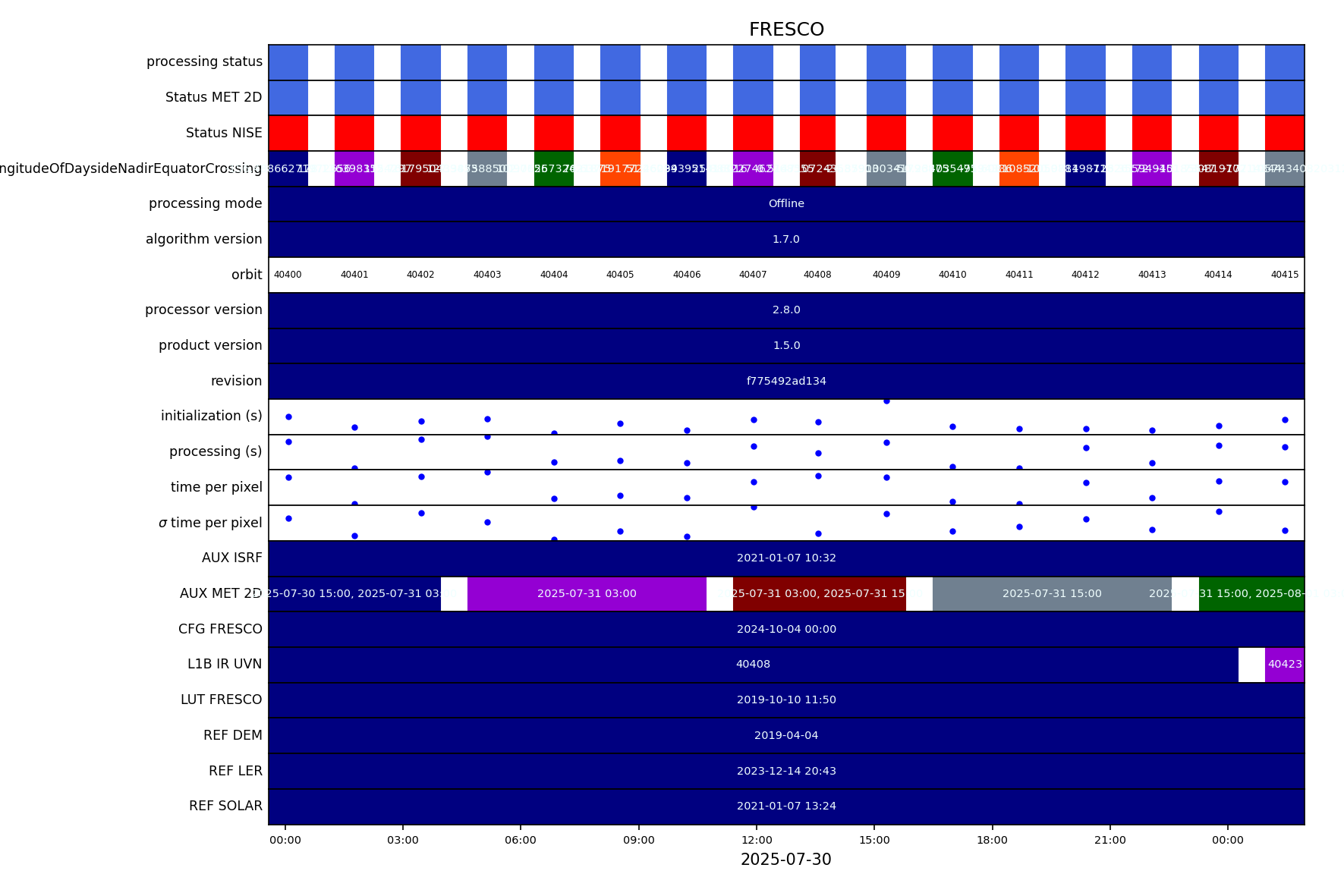
Task: Select the 1.7.0 algorithm version bar
Action: 785,240
